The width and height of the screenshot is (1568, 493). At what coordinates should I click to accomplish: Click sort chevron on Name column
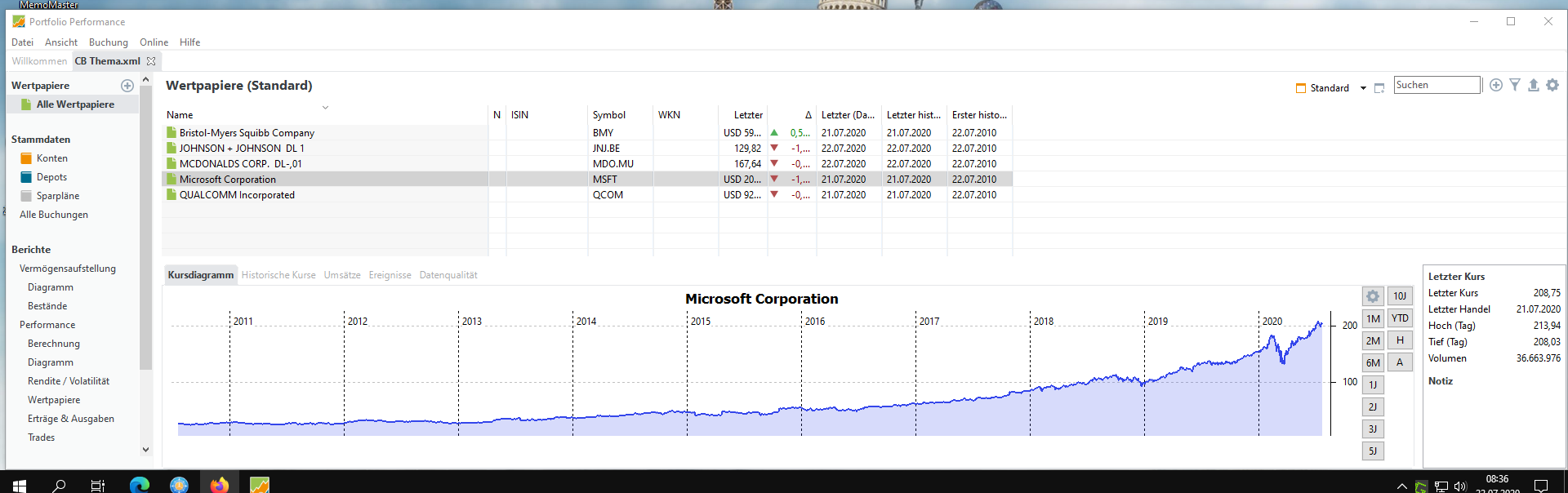point(325,108)
